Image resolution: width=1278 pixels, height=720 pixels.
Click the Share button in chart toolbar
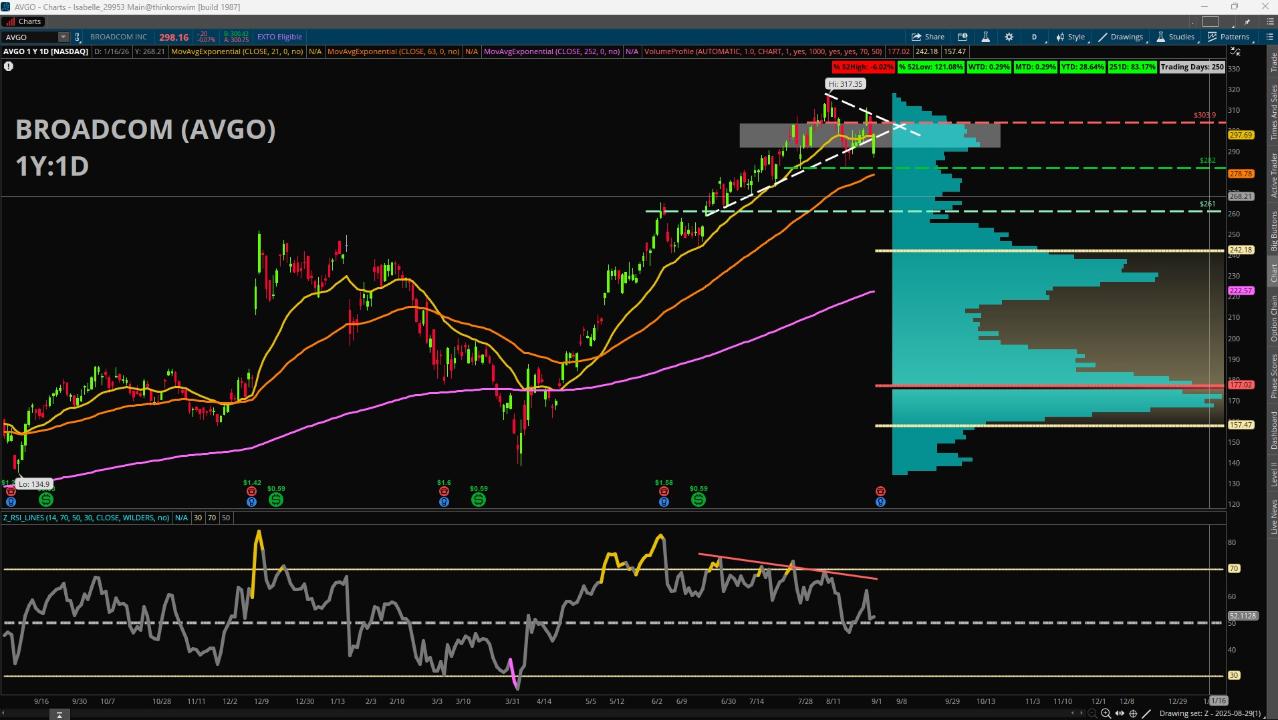pos(927,37)
